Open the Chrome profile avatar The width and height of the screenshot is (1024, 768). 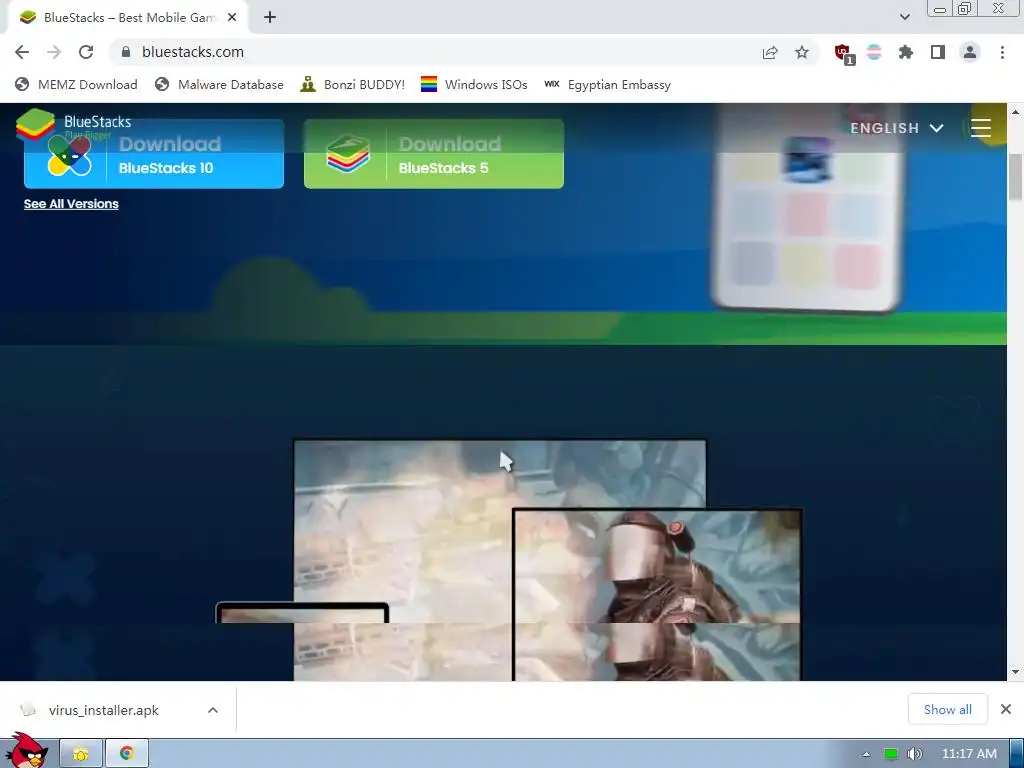pyautogui.click(x=970, y=52)
